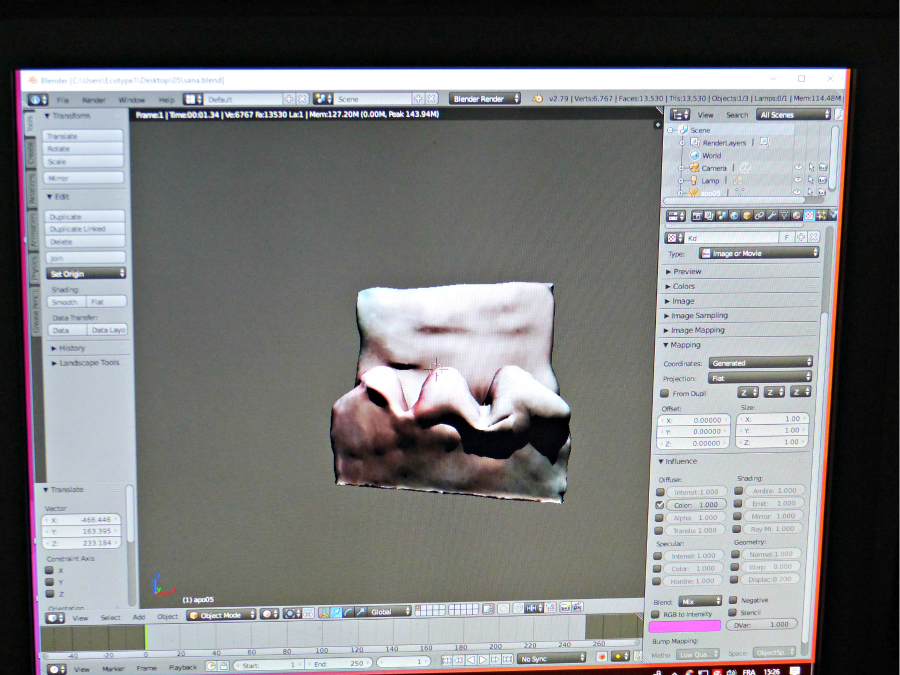Click the Camera object icon in outliner

click(694, 168)
